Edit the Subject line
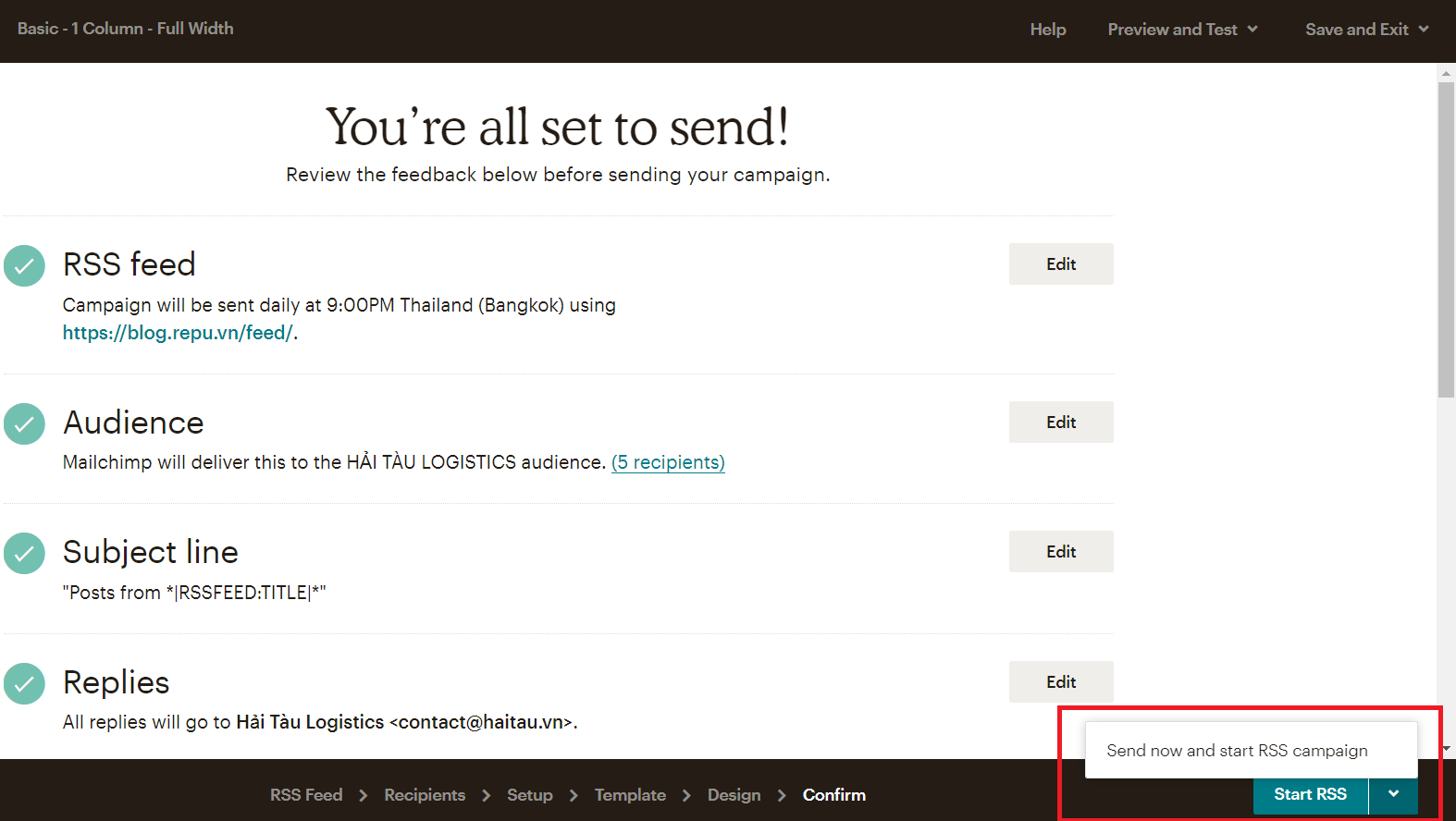 (x=1060, y=552)
